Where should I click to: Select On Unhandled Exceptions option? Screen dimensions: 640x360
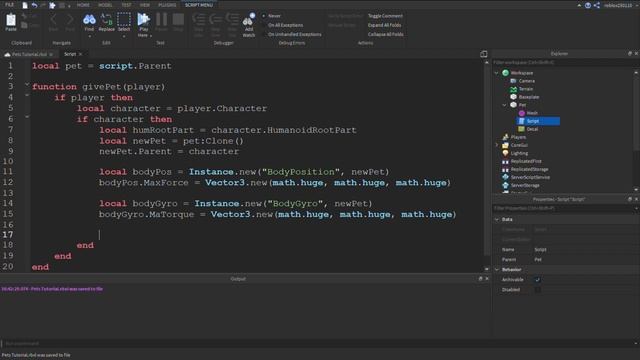[295, 35]
